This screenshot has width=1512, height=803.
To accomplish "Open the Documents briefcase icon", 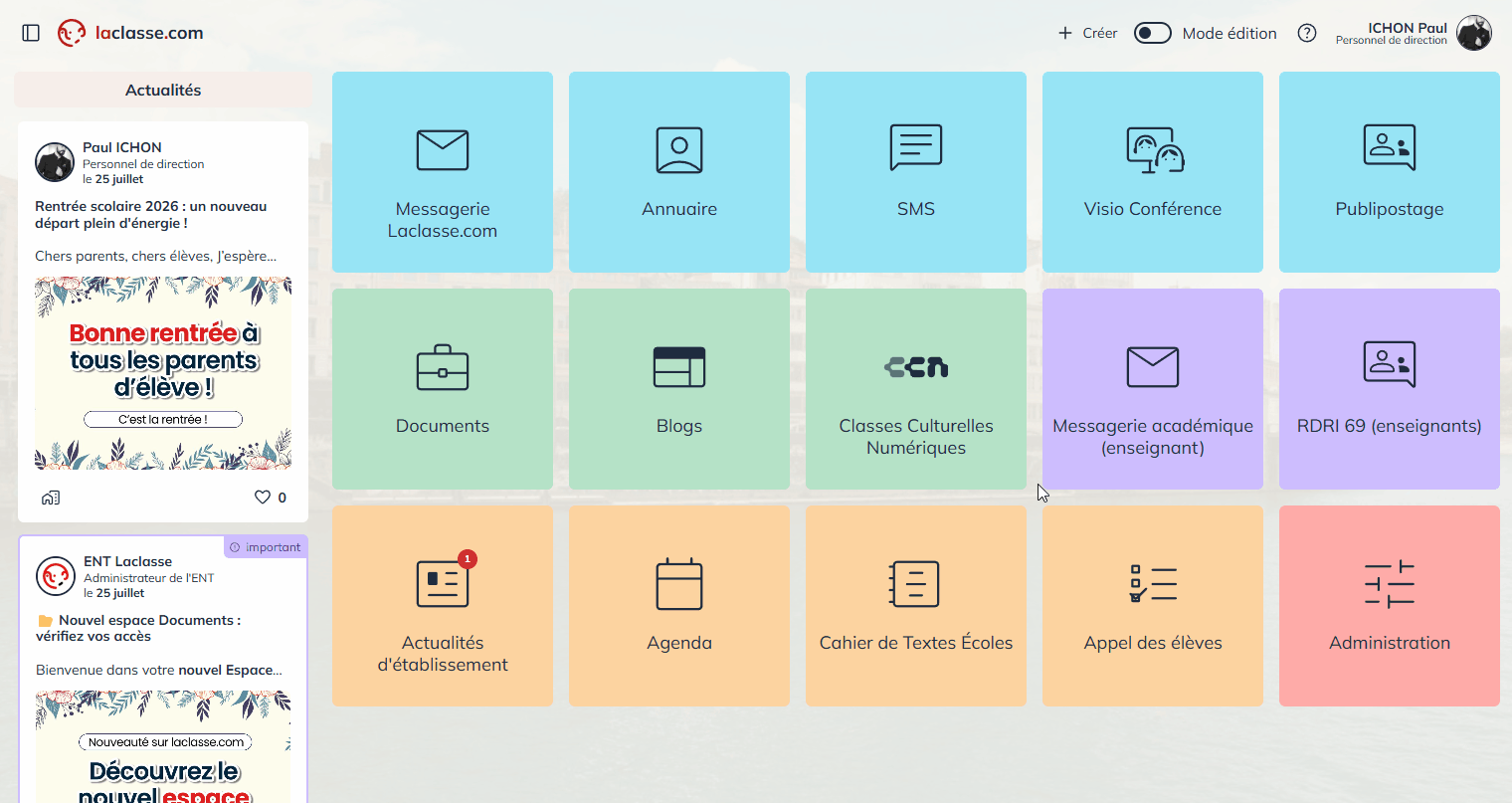I will coord(443,367).
